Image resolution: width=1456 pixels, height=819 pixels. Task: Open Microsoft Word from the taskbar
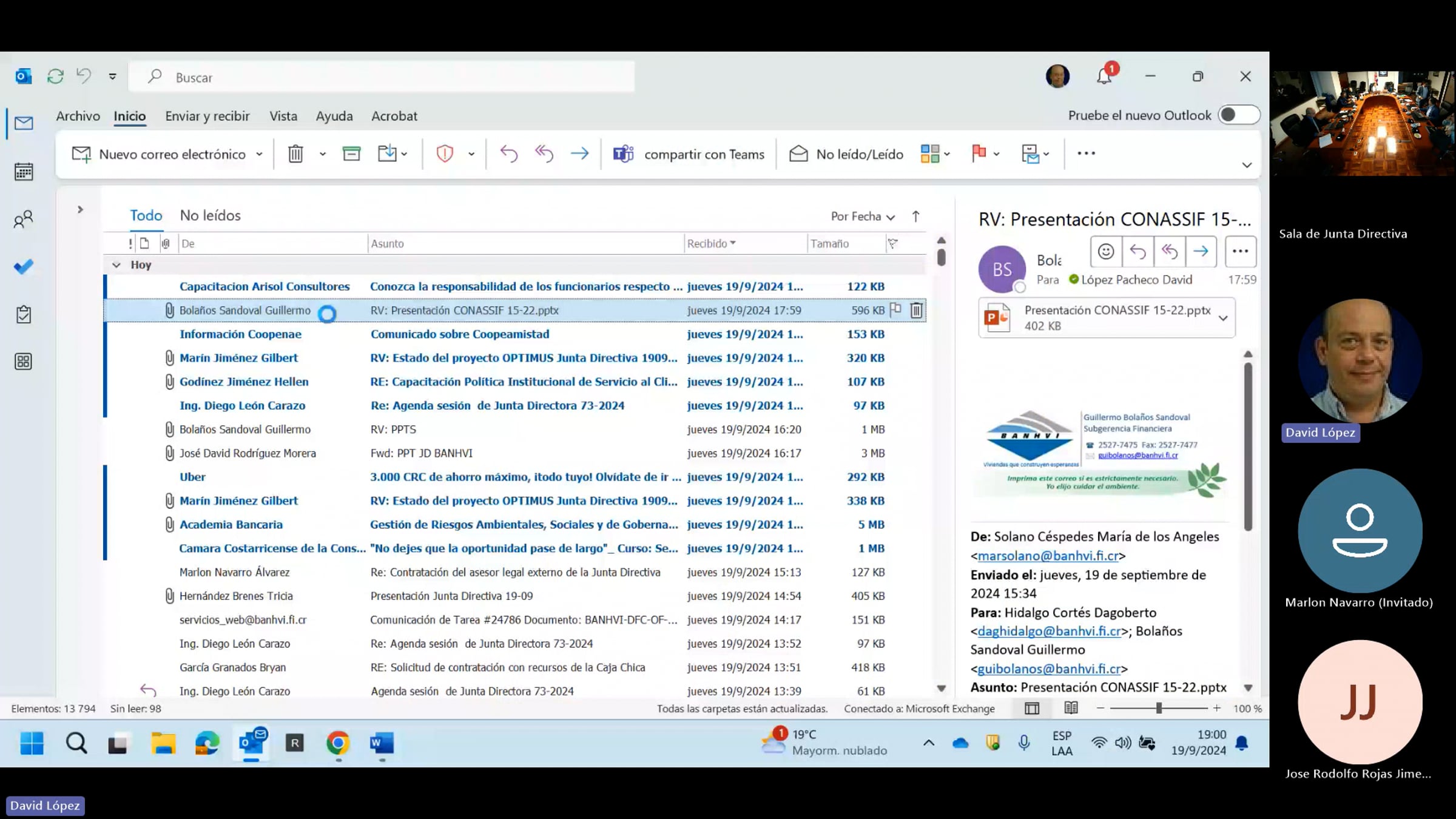[382, 743]
